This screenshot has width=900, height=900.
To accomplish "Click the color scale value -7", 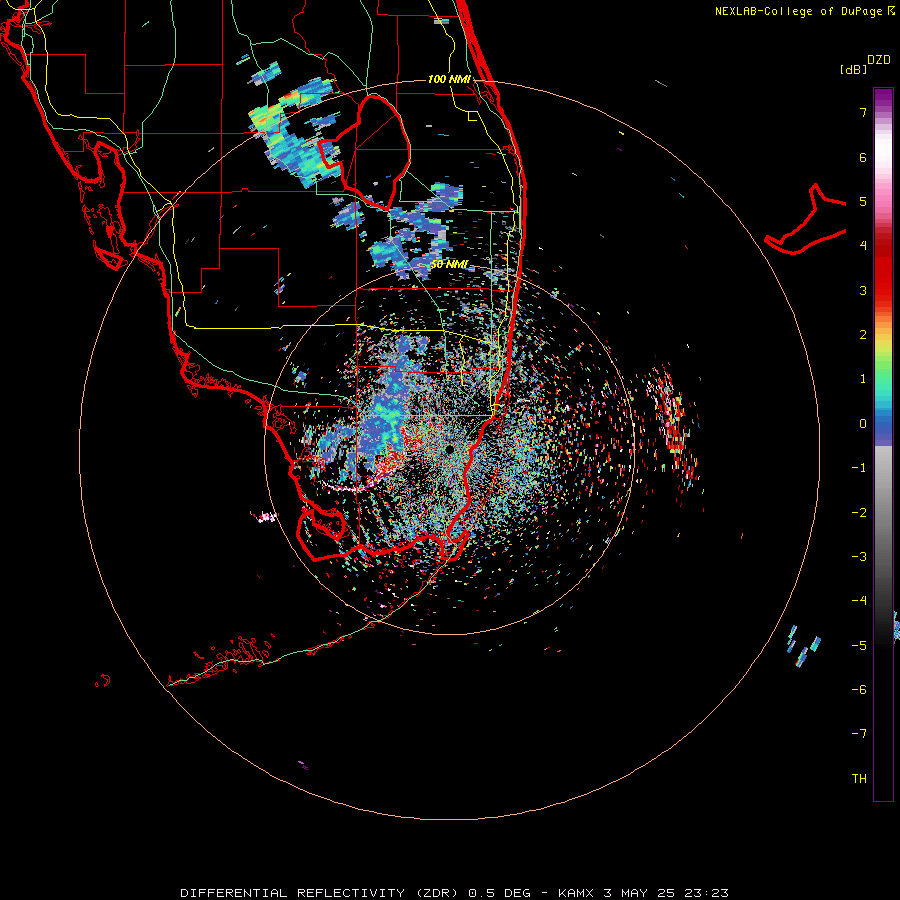I will pos(859,734).
